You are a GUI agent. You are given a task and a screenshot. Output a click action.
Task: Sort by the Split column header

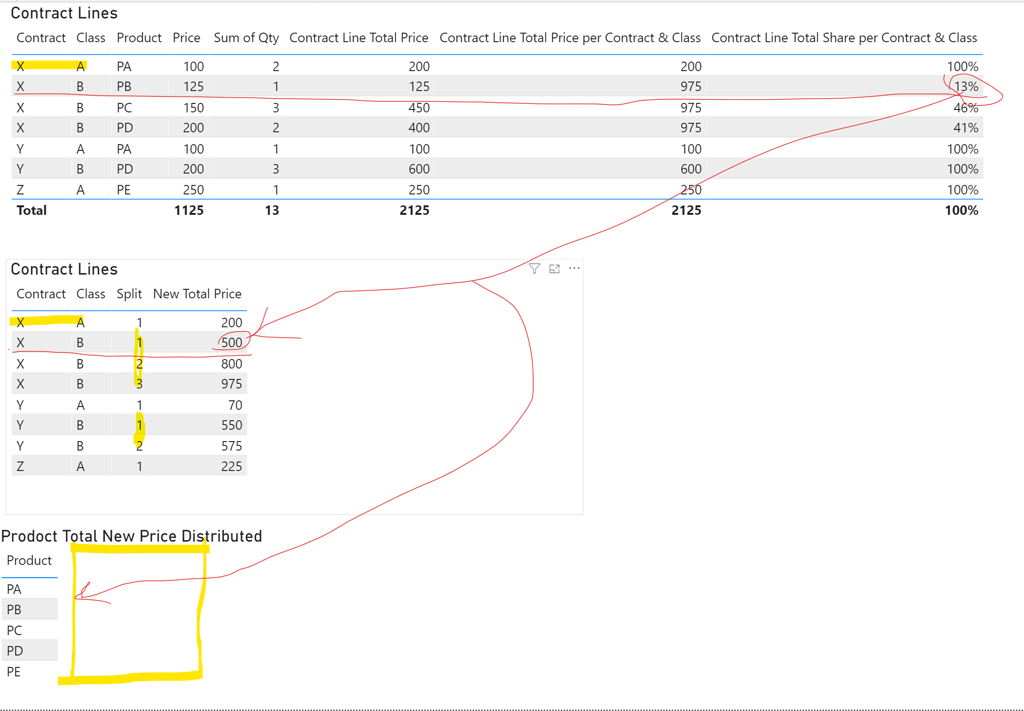[x=128, y=294]
